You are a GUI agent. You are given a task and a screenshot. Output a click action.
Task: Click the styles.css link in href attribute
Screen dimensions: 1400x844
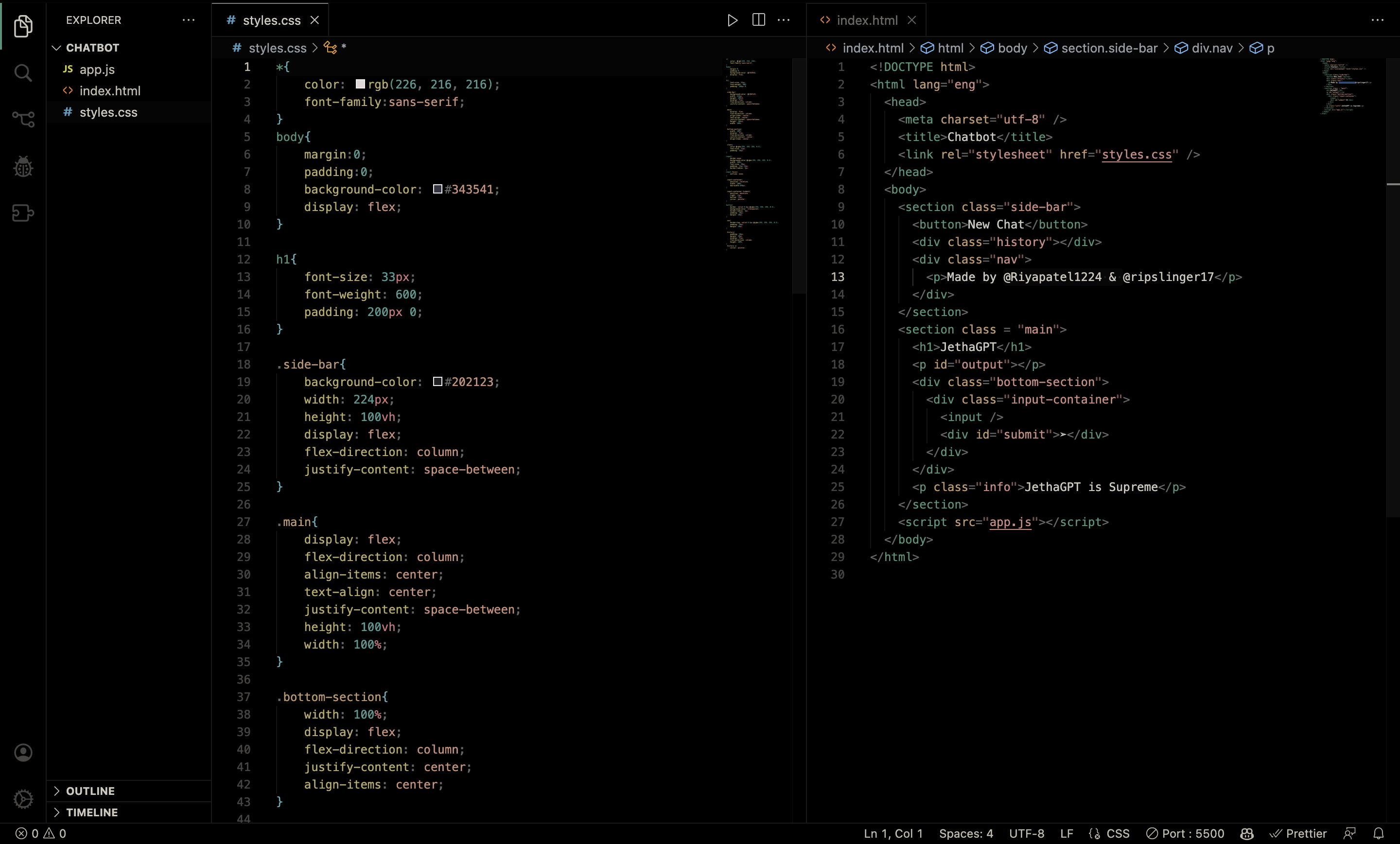(1137, 155)
